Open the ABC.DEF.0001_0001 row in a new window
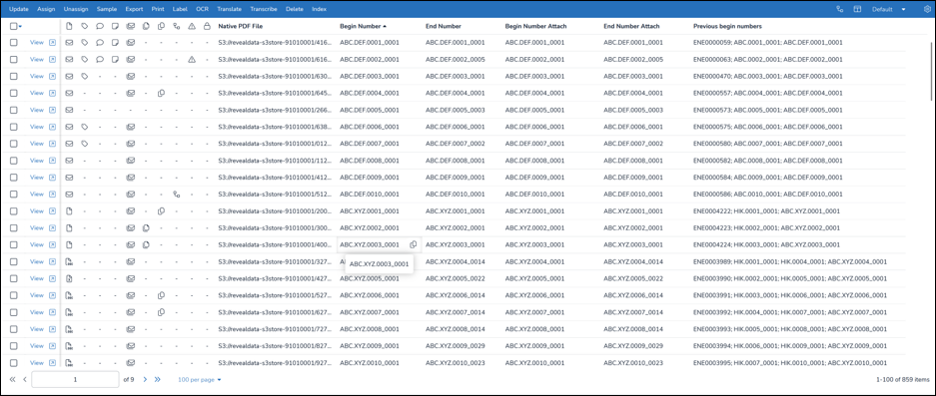The height and width of the screenshot is (396, 936). click(x=53, y=43)
